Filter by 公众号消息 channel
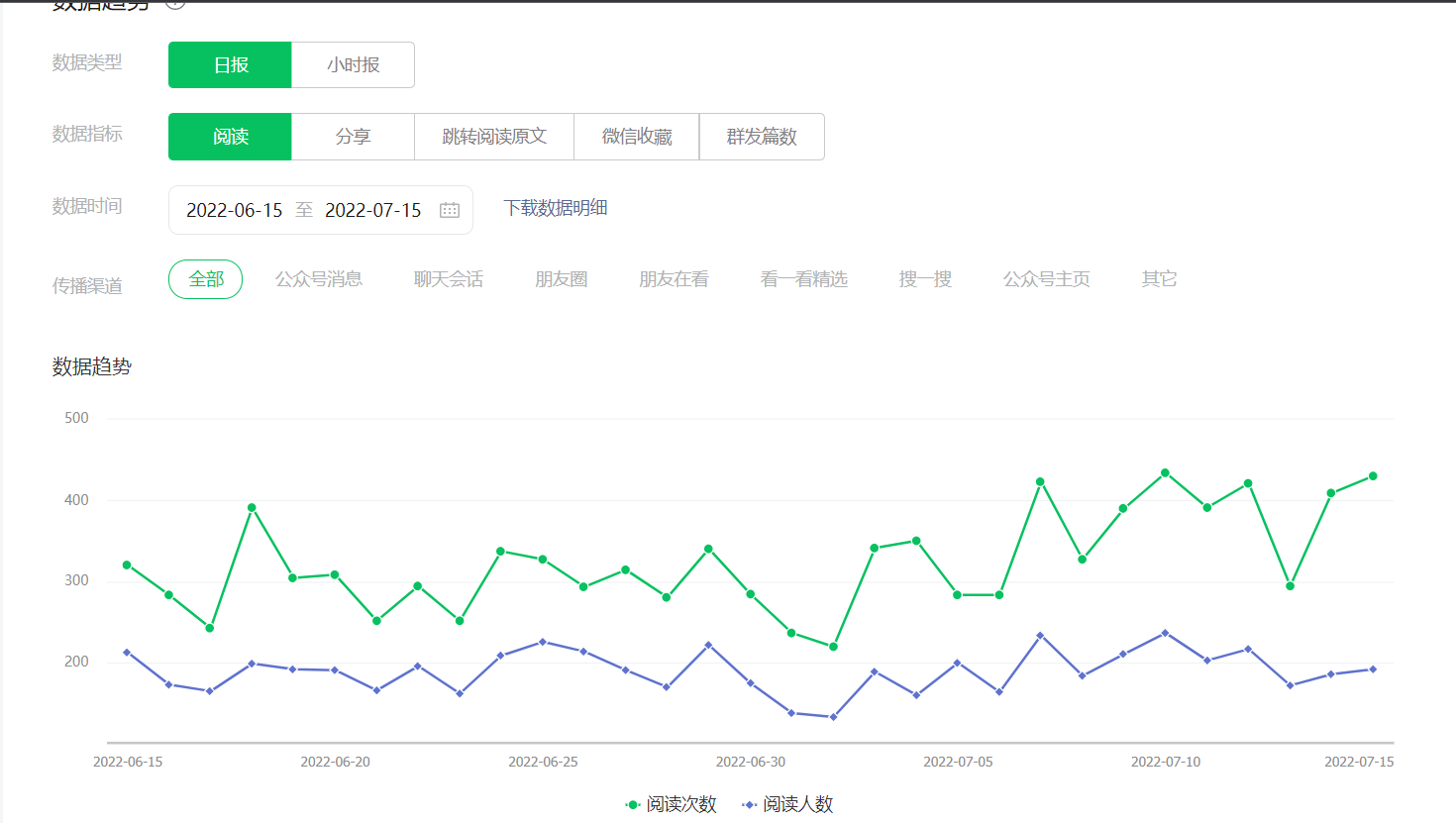Image resolution: width=1456 pixels, height=823 pixels. [319, 279]
